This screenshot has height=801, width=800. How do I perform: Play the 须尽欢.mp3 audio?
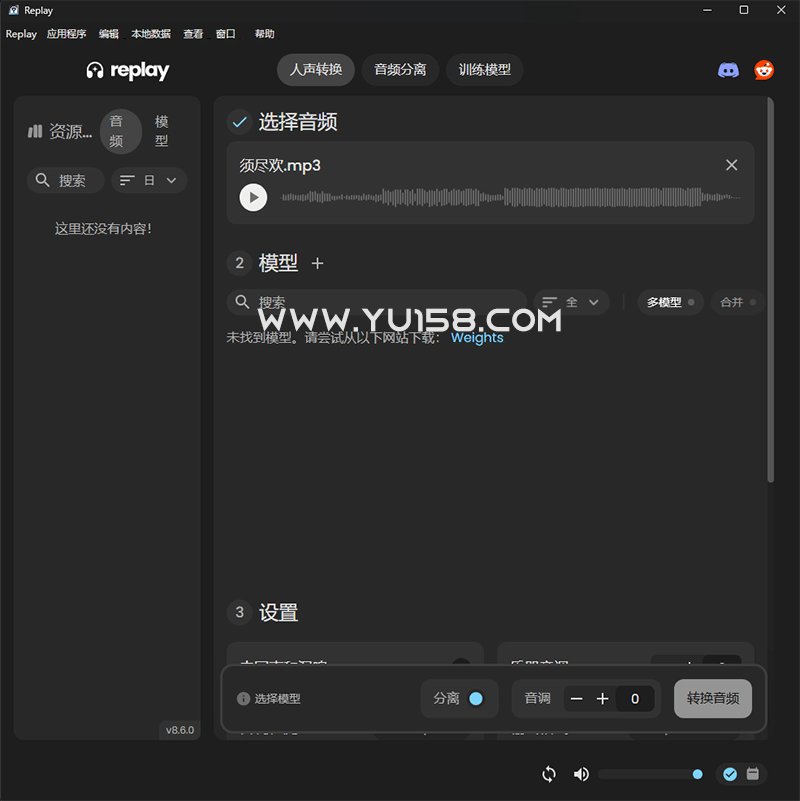[253, 197]
